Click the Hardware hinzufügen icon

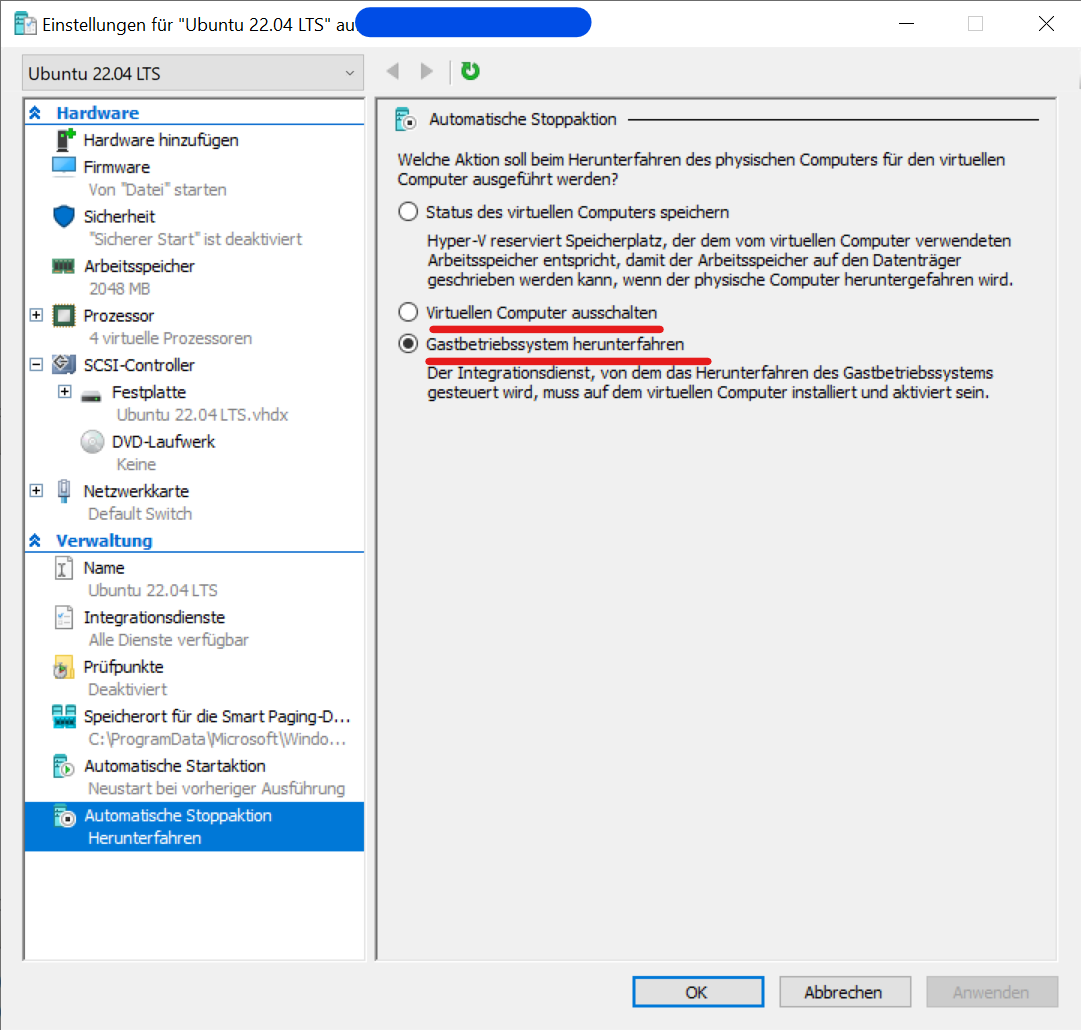[65, 140]
